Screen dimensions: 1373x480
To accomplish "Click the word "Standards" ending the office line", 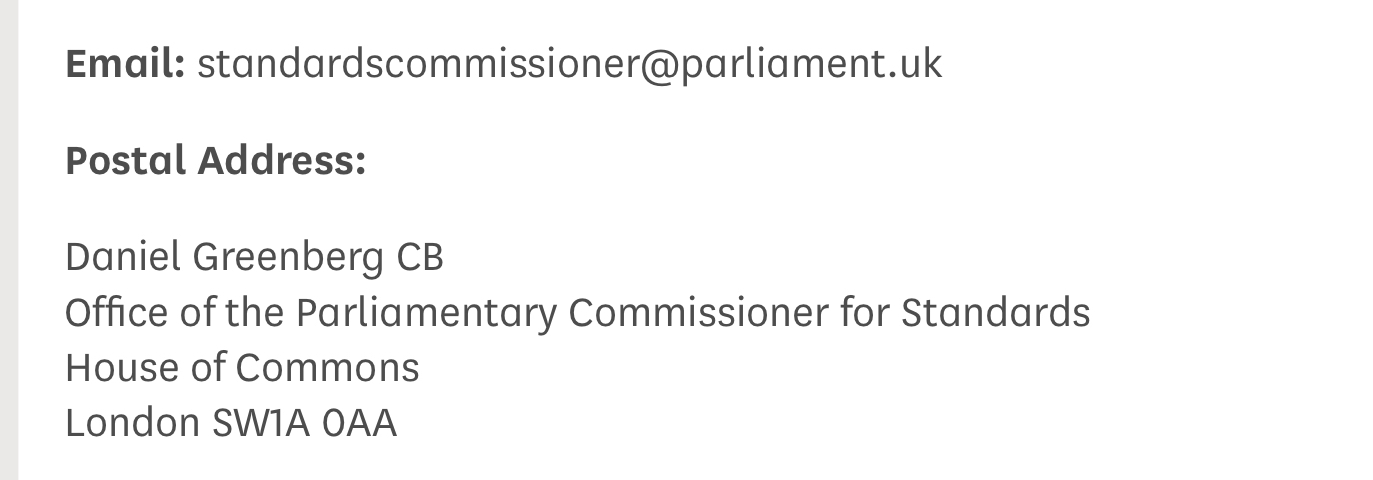I will [x=995, y=313].
